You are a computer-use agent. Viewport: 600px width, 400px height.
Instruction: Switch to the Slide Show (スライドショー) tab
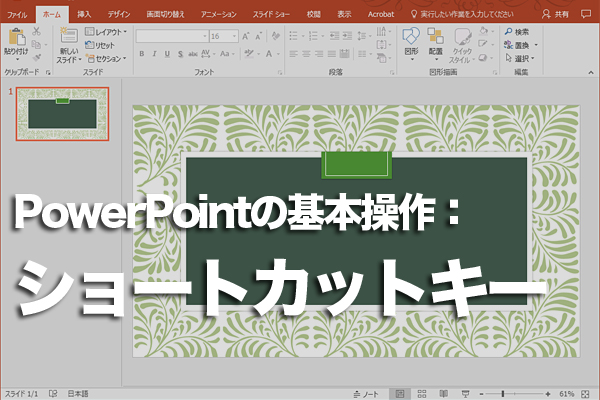point(271,15)
